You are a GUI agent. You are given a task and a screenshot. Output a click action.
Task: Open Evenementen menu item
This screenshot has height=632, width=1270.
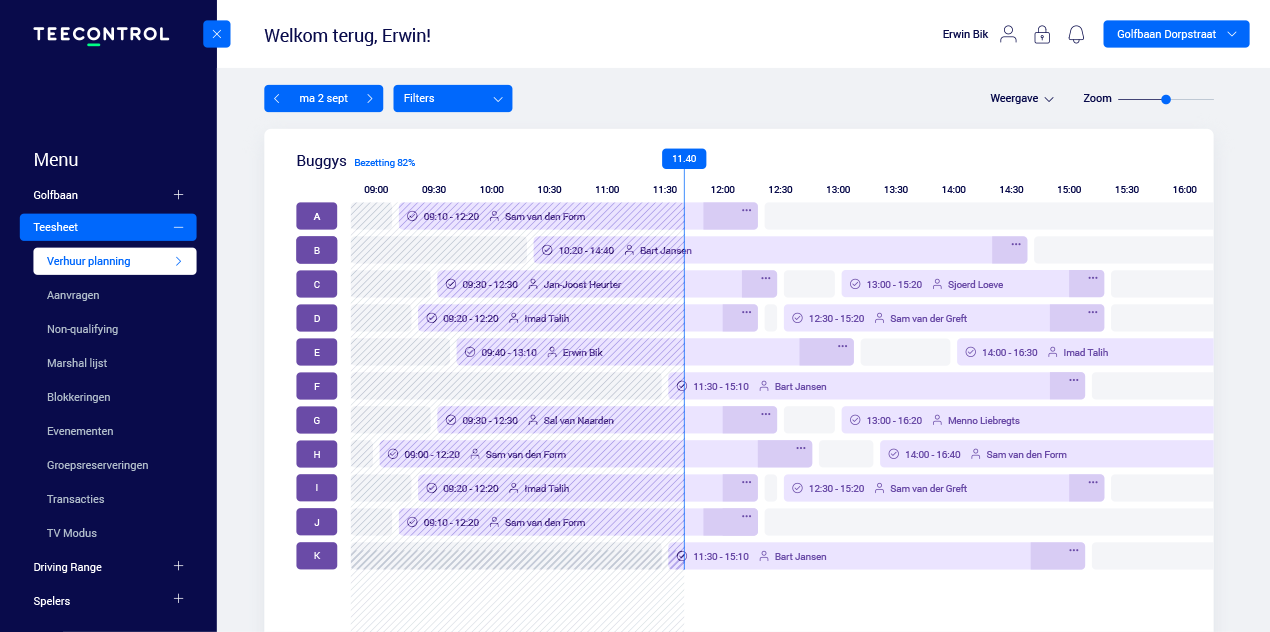click(80, 431)
